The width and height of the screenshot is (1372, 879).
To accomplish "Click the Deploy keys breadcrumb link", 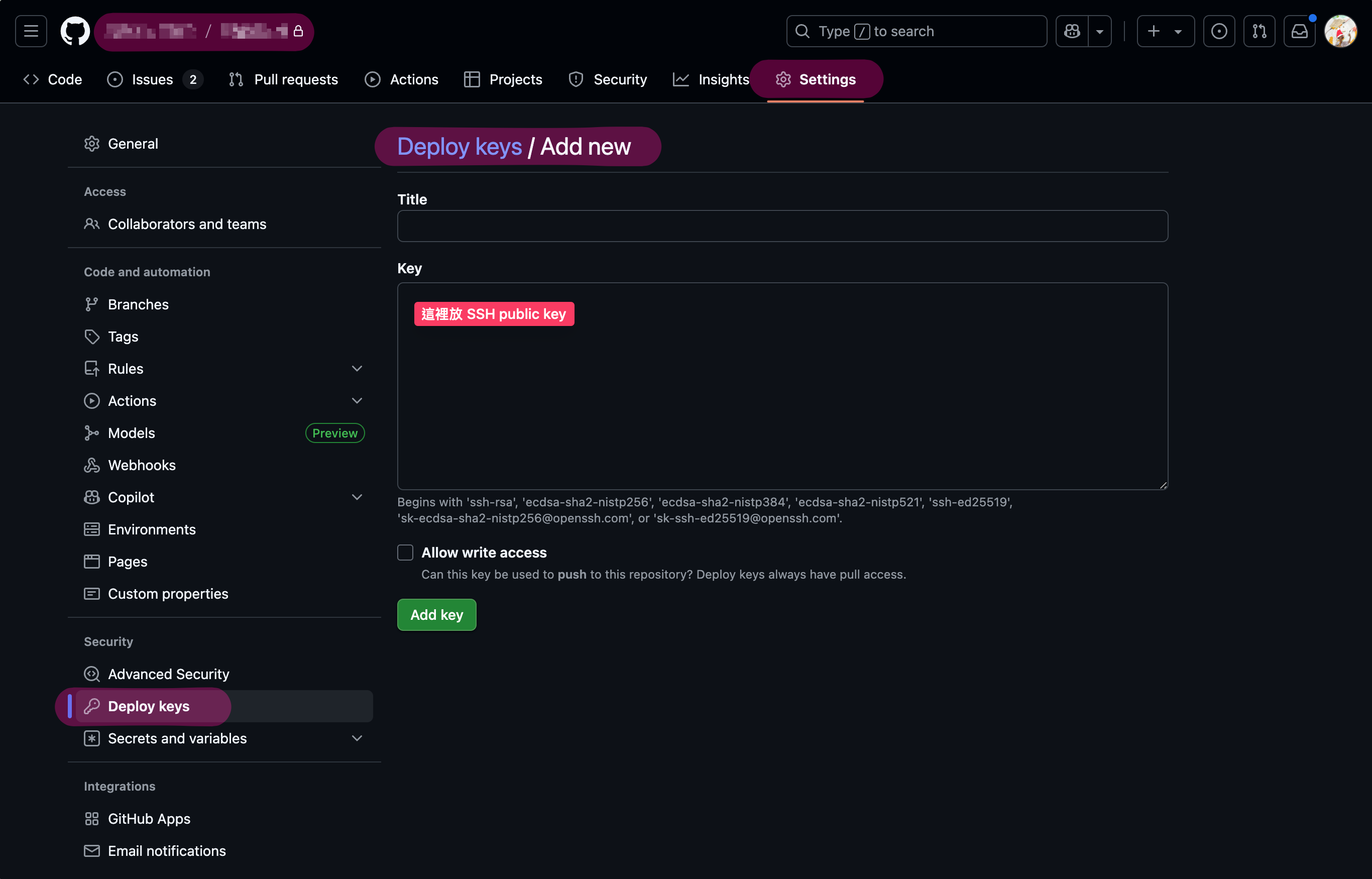I will point(460,147).
